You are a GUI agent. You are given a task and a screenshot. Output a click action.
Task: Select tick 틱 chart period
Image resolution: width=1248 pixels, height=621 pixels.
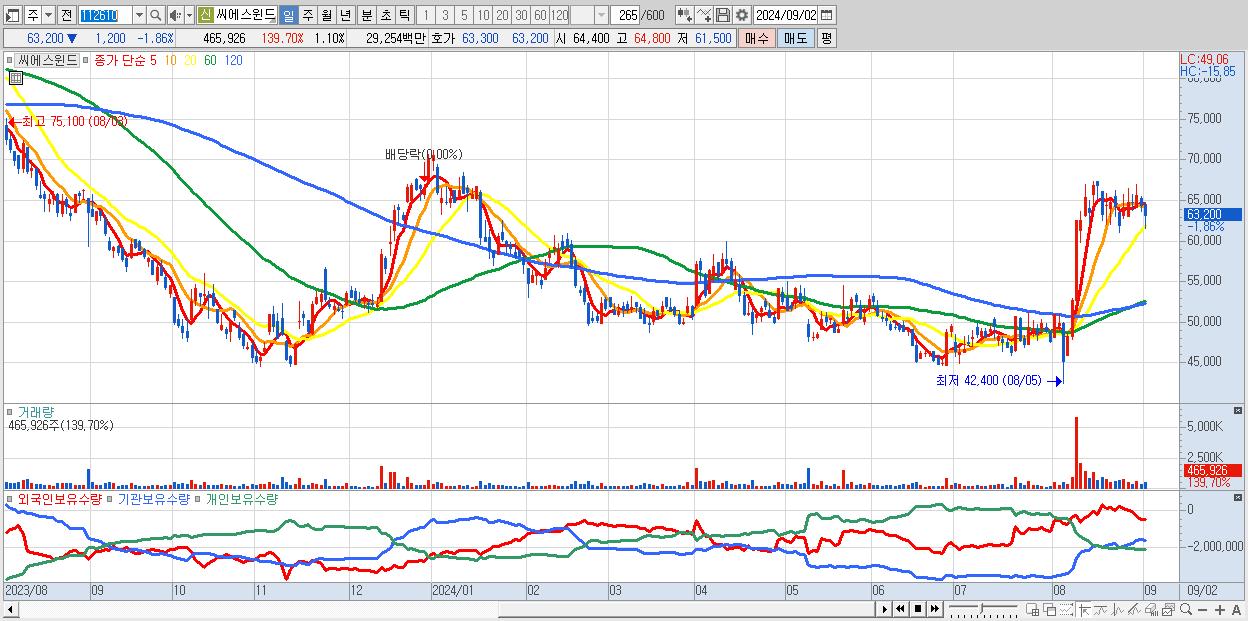pyautogui.click(x=404, y=15)
